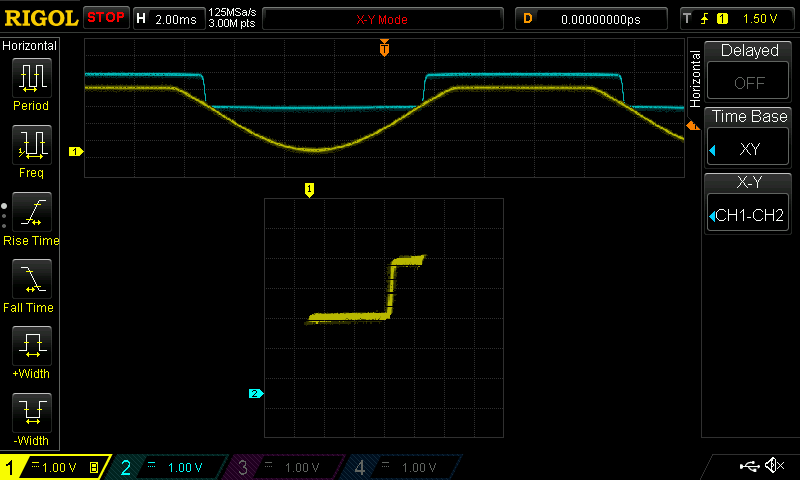Click the orange trigger position T marker
The width and height of the screenshot is (800, 480).
click(384, 47)
